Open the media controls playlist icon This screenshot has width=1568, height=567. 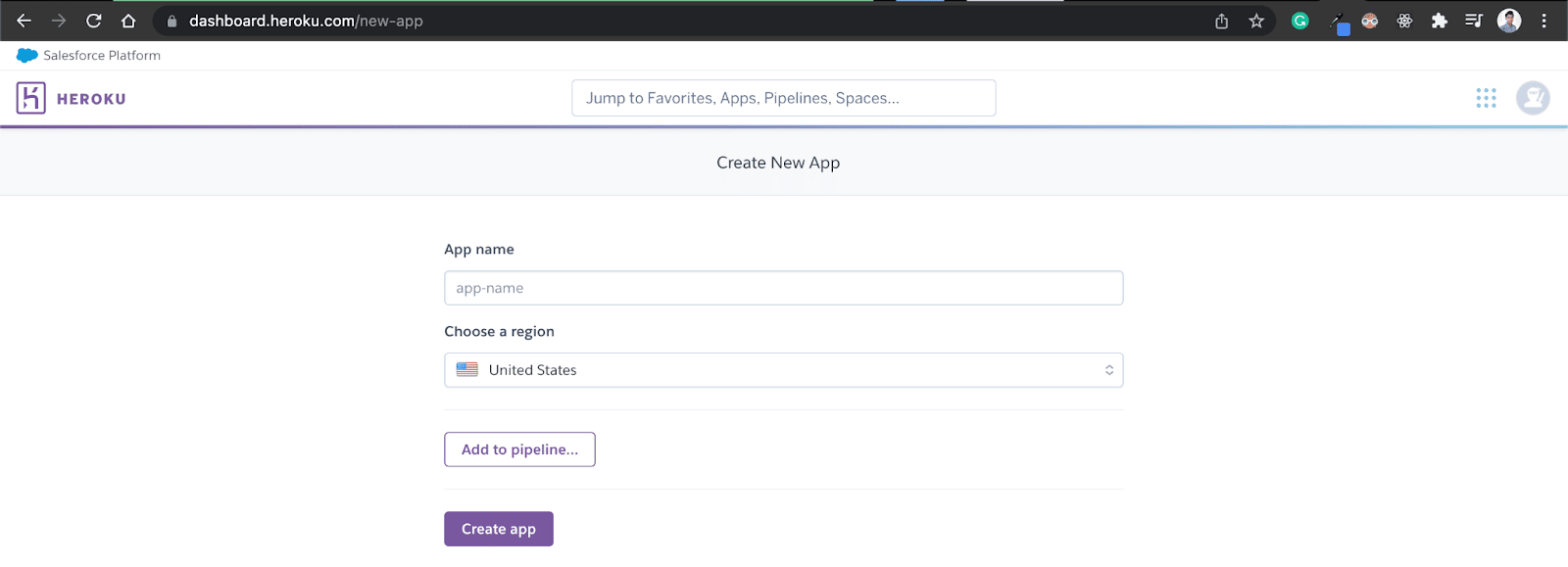click(x=1473, y=21)
